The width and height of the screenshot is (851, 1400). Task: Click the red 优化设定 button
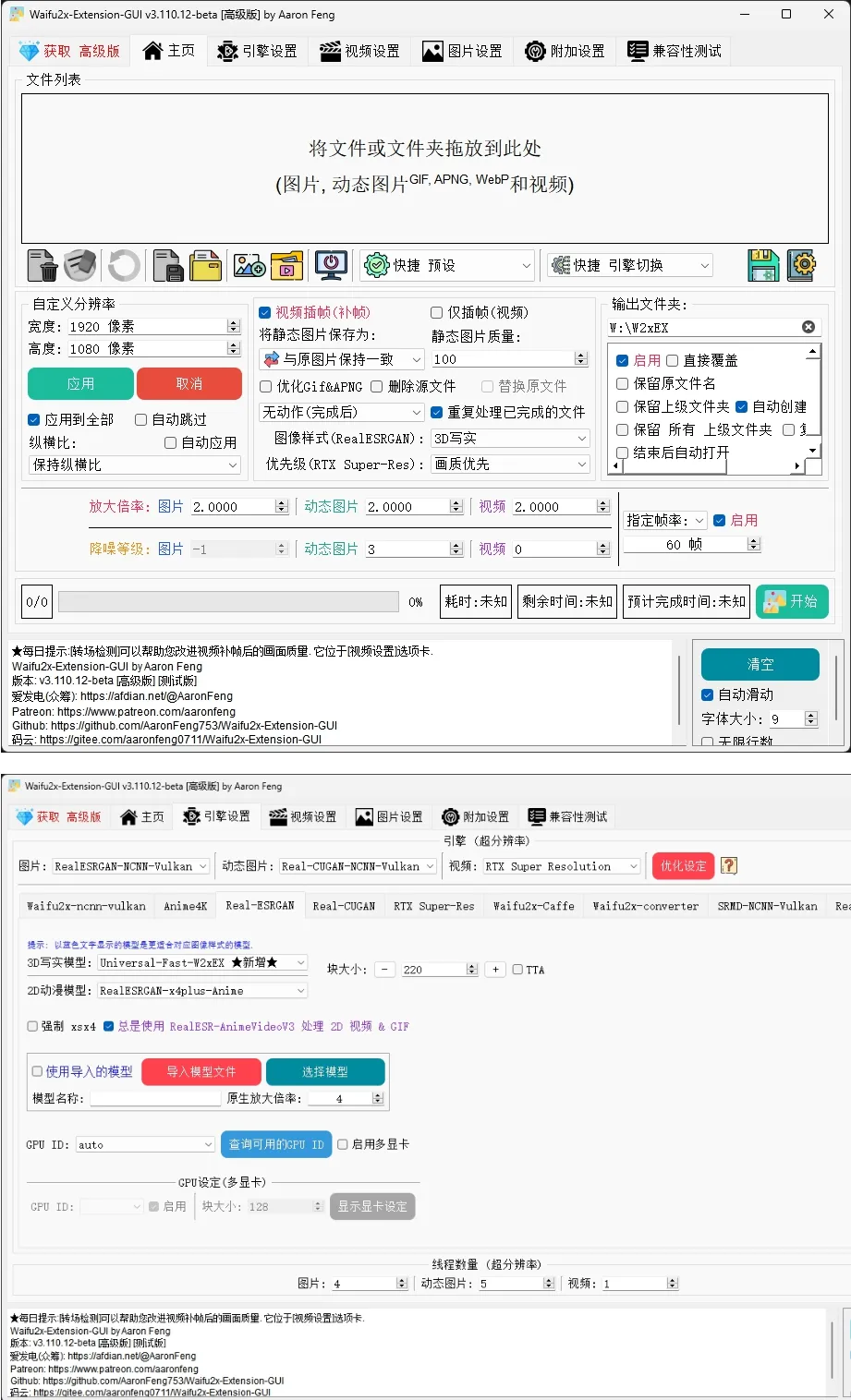point(683,865)
